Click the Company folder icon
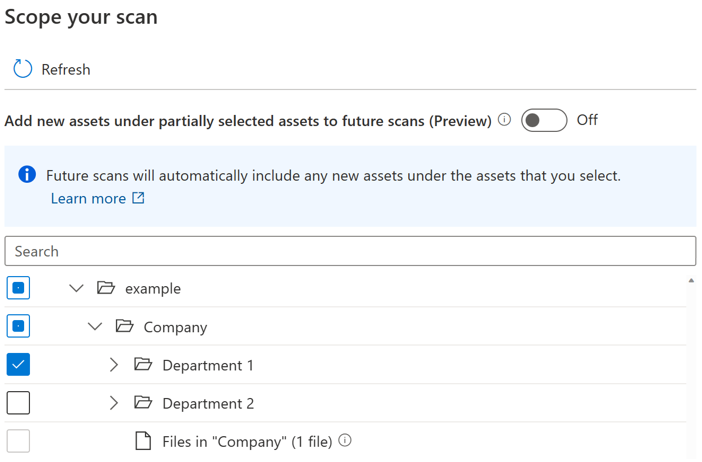This screenshot has height=462, width=702. 124,326
